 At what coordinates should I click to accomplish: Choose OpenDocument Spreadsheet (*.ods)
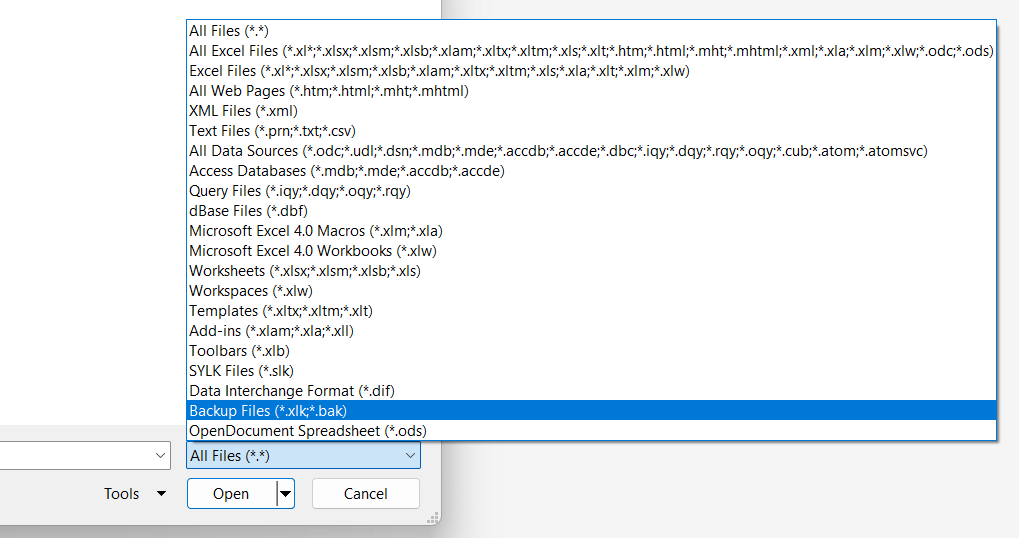(591, 431)
